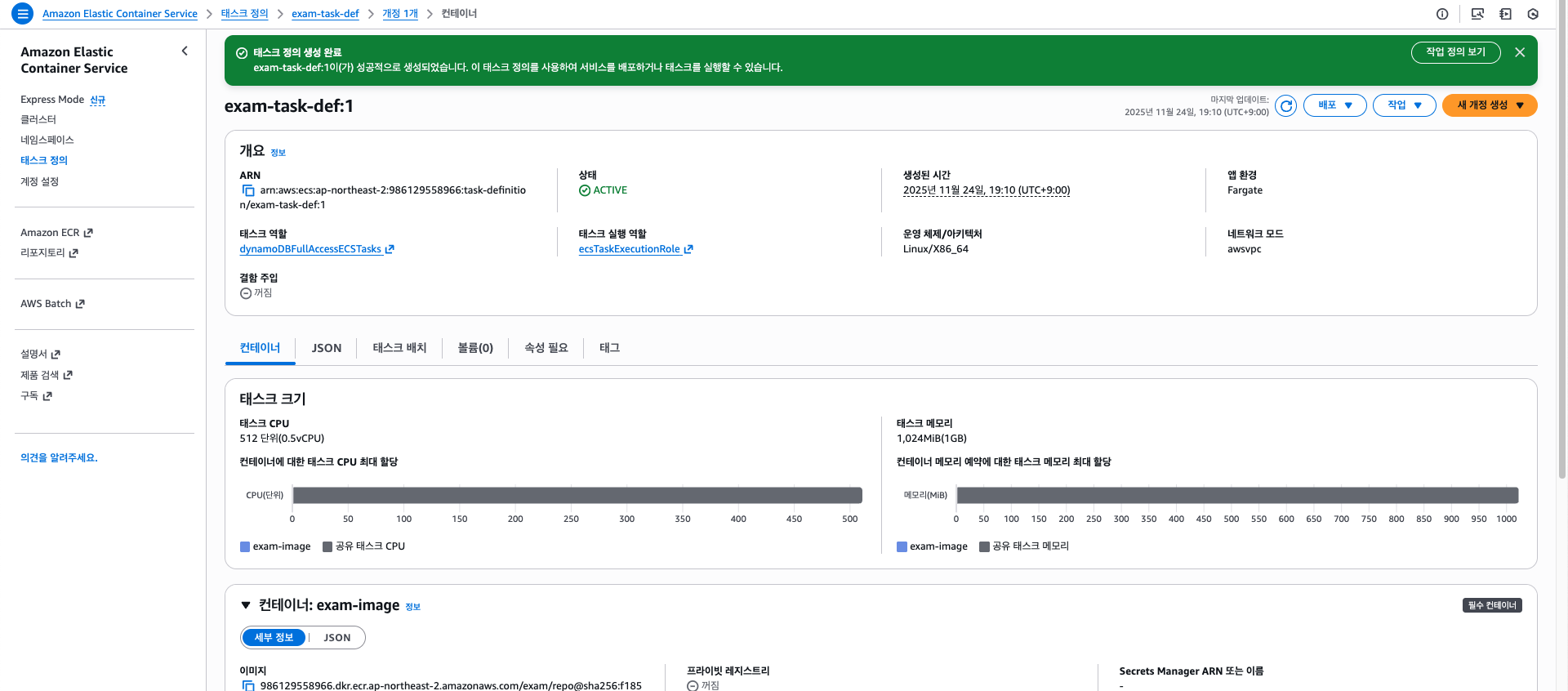Click the 프라이빗 레지스트리 꺼짐 status icon

pos(693,686)
